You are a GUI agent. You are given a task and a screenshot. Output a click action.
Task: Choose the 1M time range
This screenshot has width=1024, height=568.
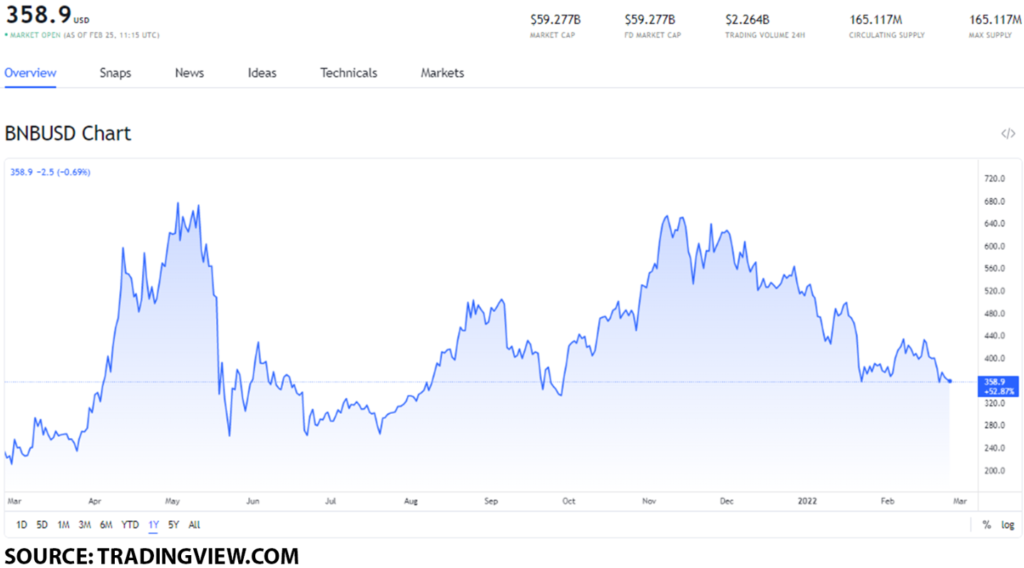tap(63, 525)
